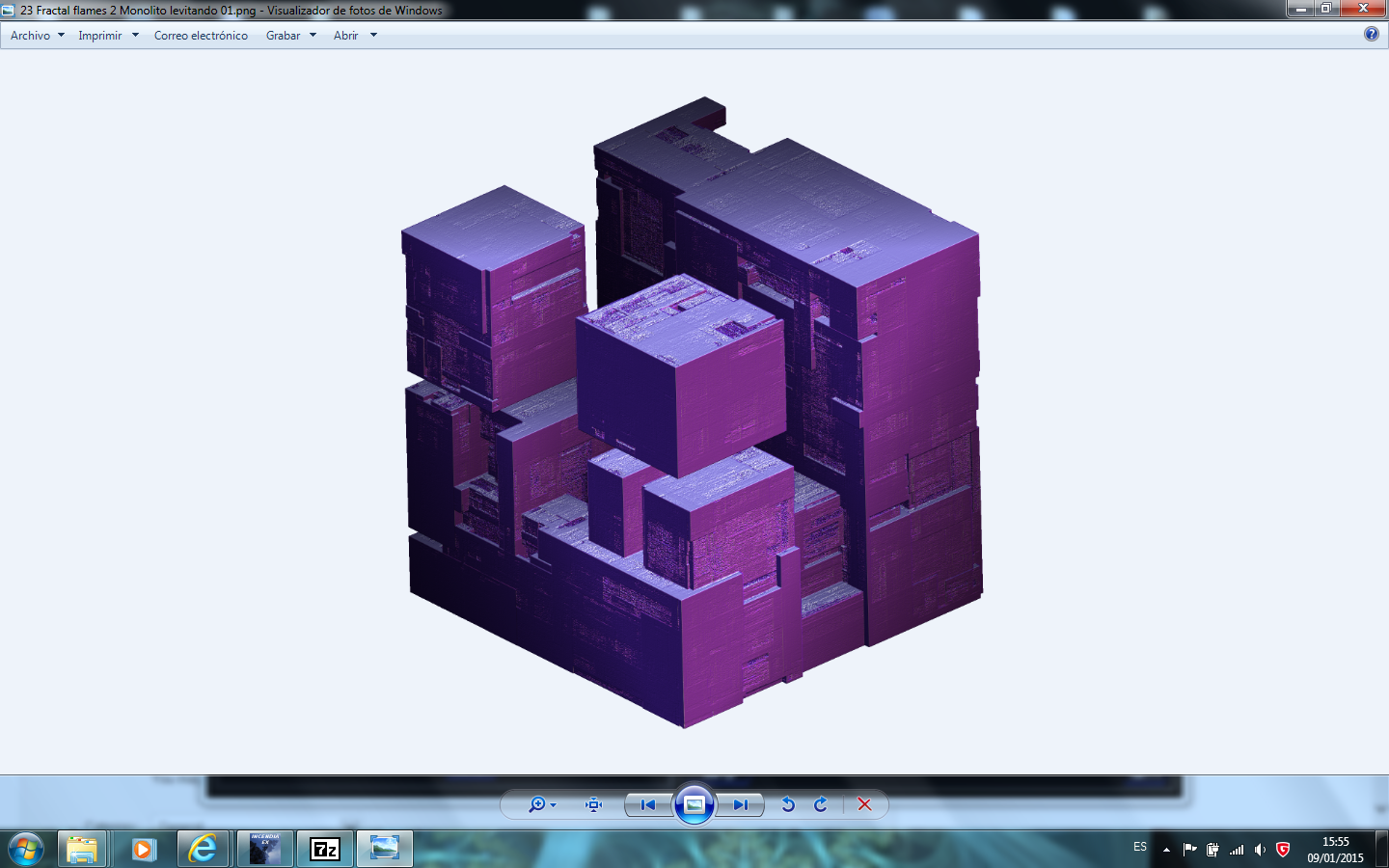Open the volume speaker icon
Screen dimensions: 1389x868
pyautogui.click(x=1260, y=850)
